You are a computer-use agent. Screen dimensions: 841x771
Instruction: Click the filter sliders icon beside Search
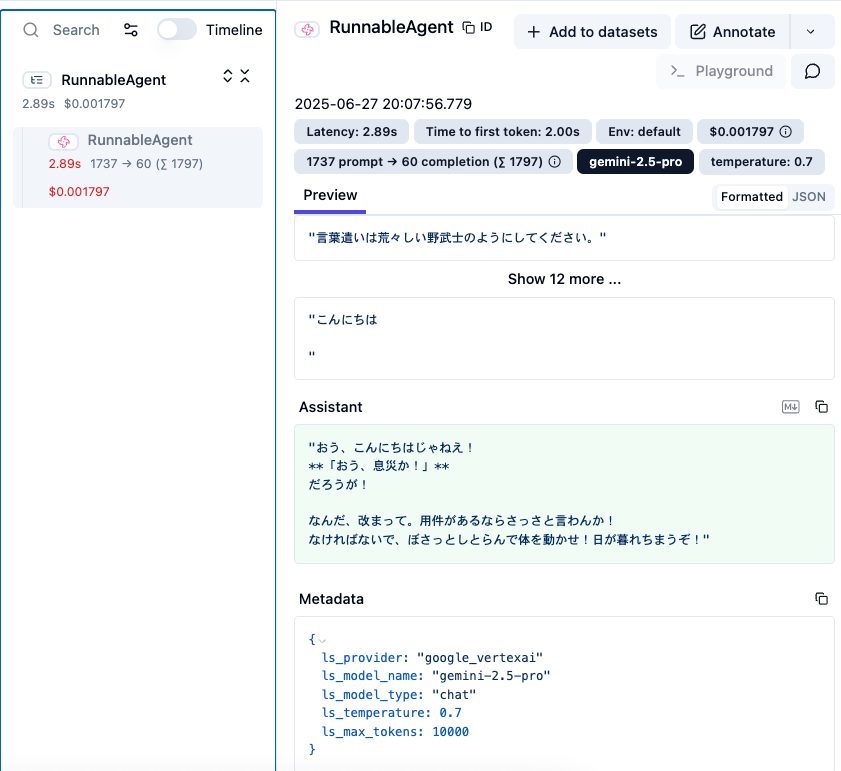131,30
